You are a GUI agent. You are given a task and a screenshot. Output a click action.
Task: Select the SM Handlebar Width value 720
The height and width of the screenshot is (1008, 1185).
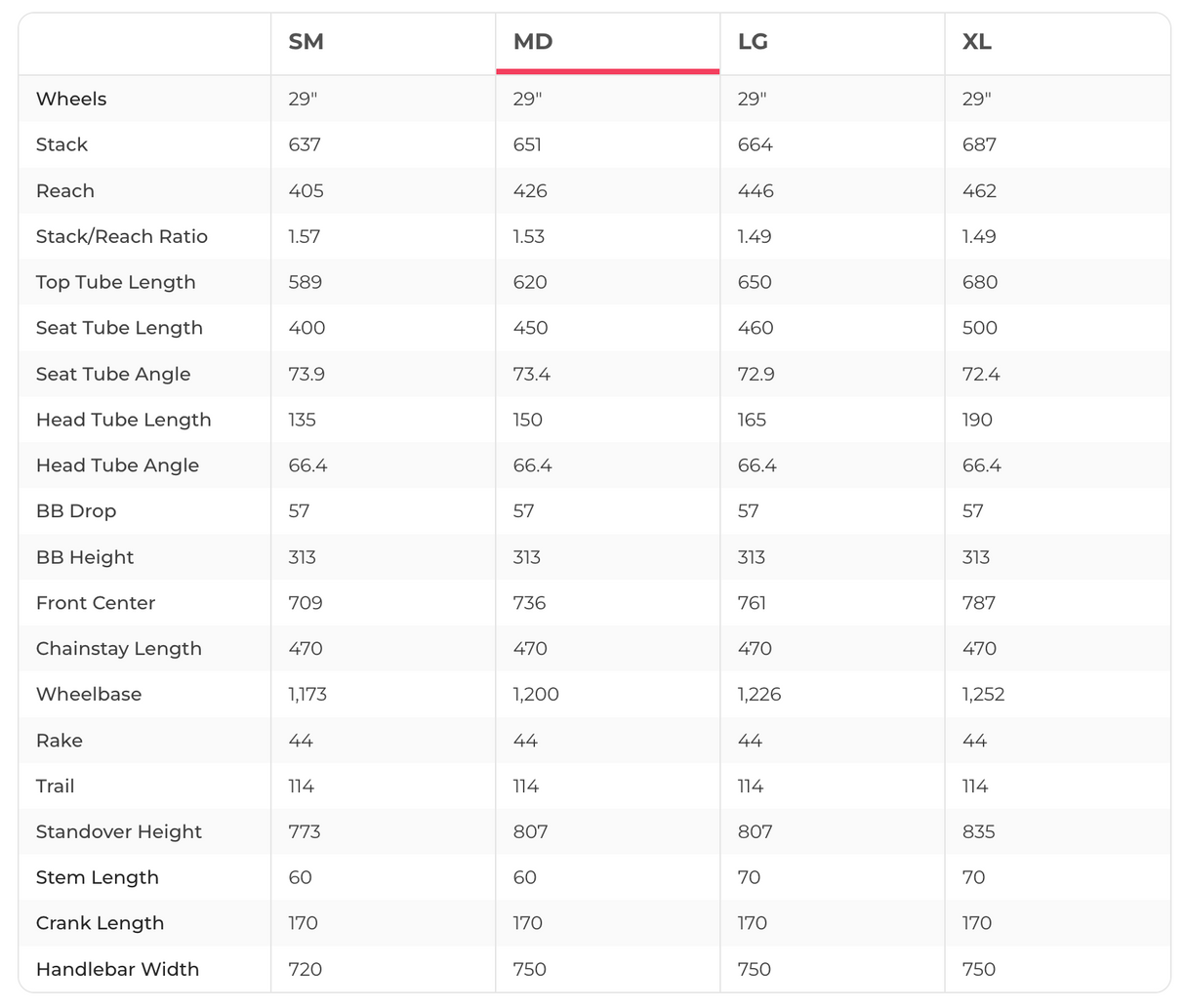click(x=306, y=970)
